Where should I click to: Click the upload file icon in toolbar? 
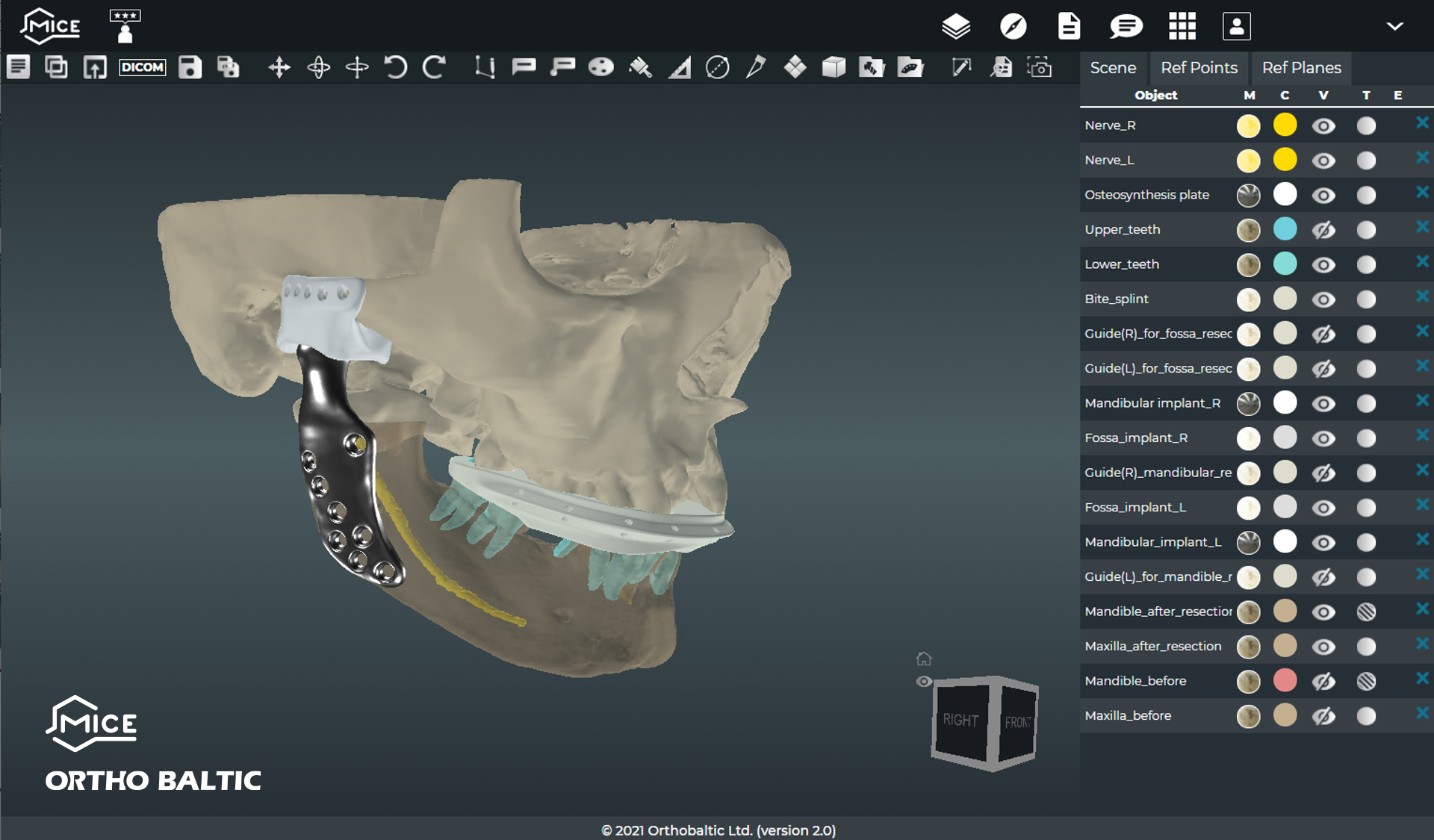95,67
